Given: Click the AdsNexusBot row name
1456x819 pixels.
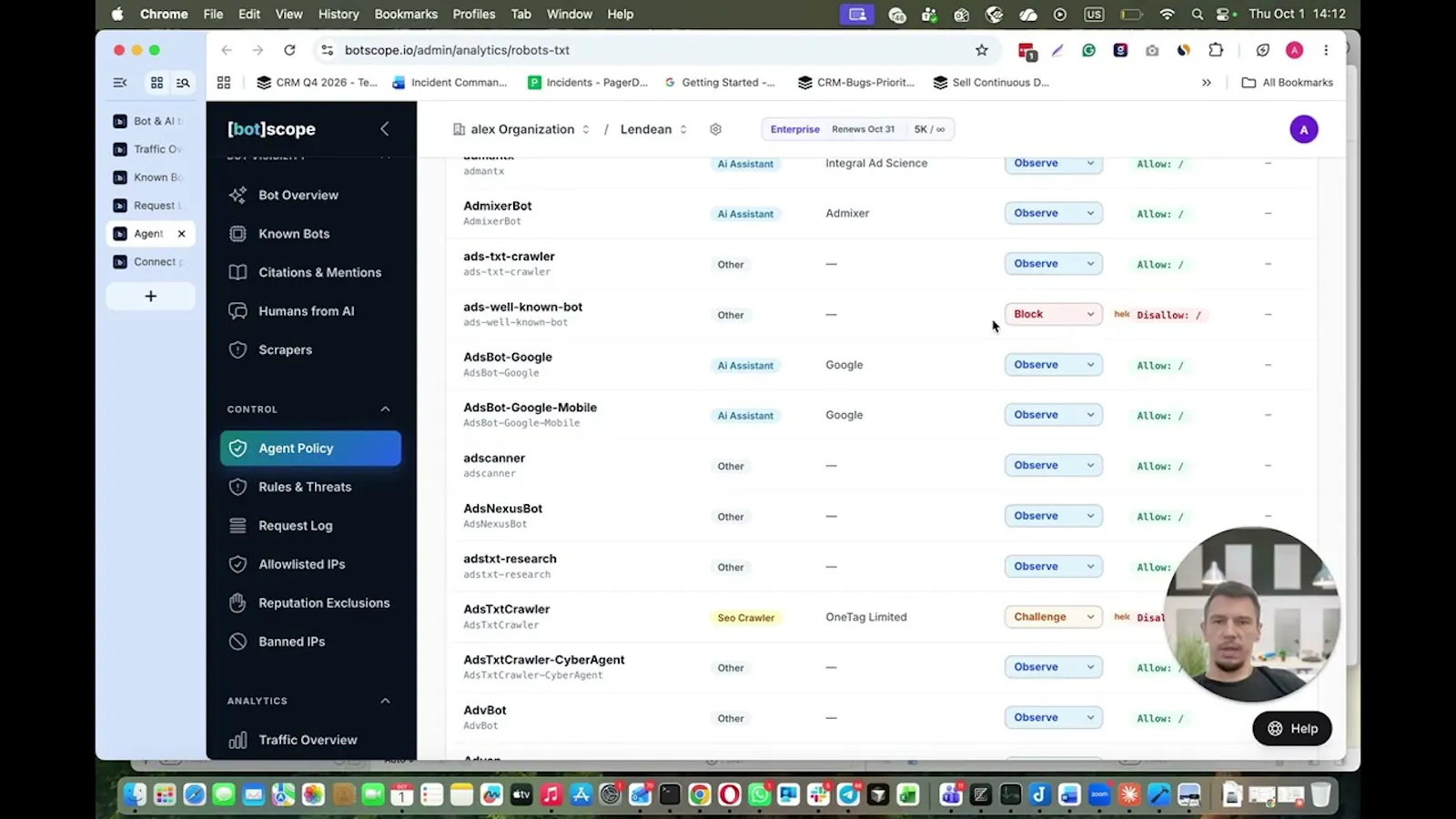Looking at the screenshot, I should (x=502, y=509).
